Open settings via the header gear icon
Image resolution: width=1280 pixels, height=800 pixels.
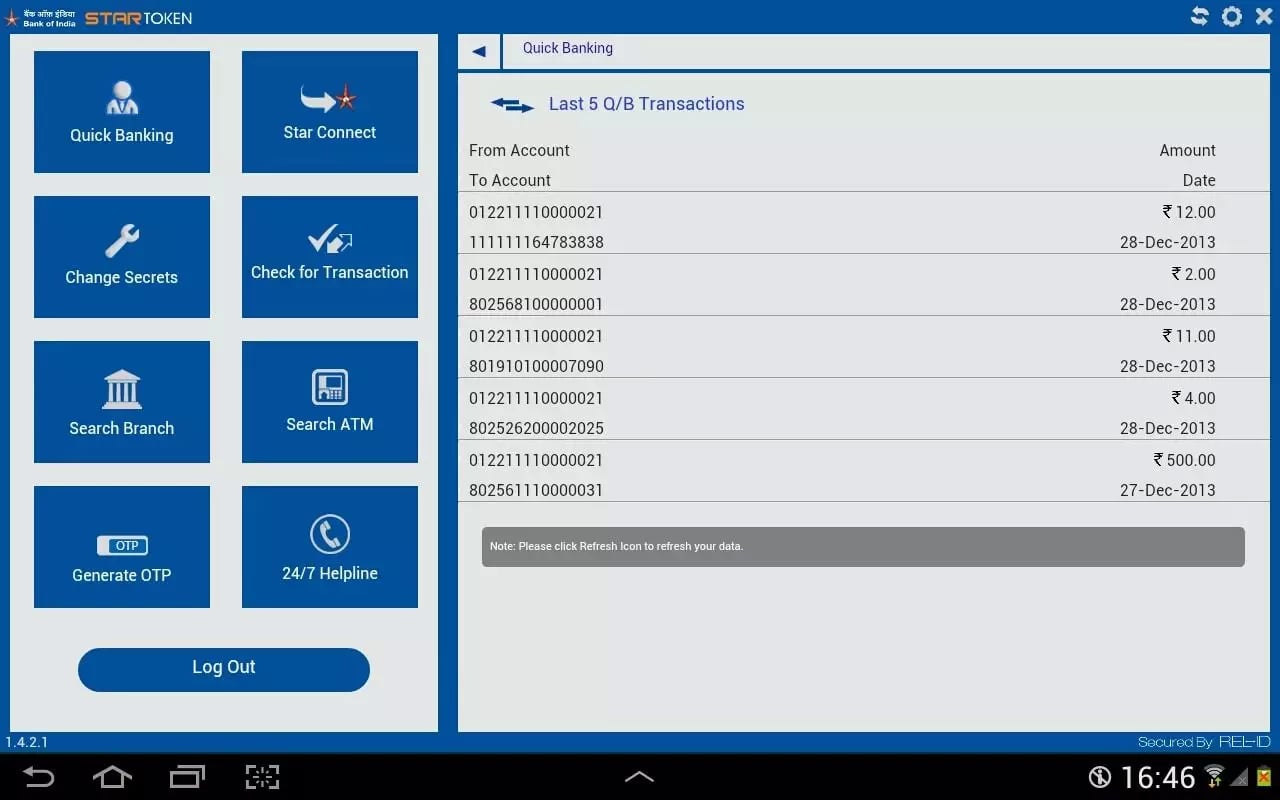point(1232,16)
